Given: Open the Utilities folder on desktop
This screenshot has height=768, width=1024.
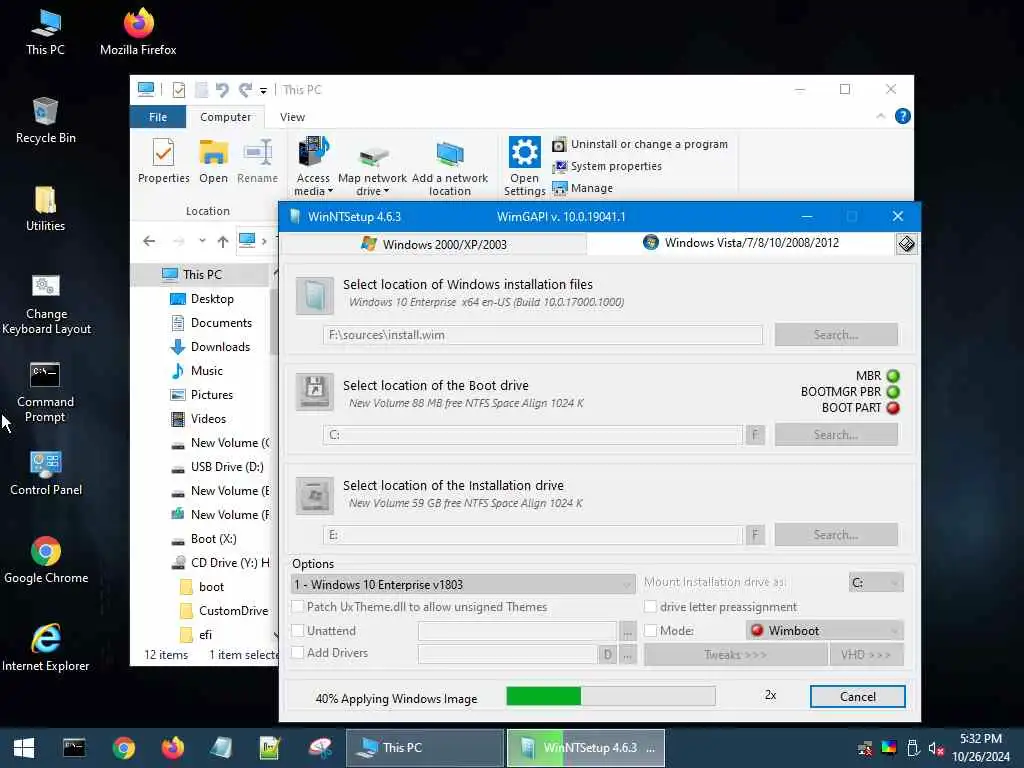Looking at the screenshot, I should point(45,209).
